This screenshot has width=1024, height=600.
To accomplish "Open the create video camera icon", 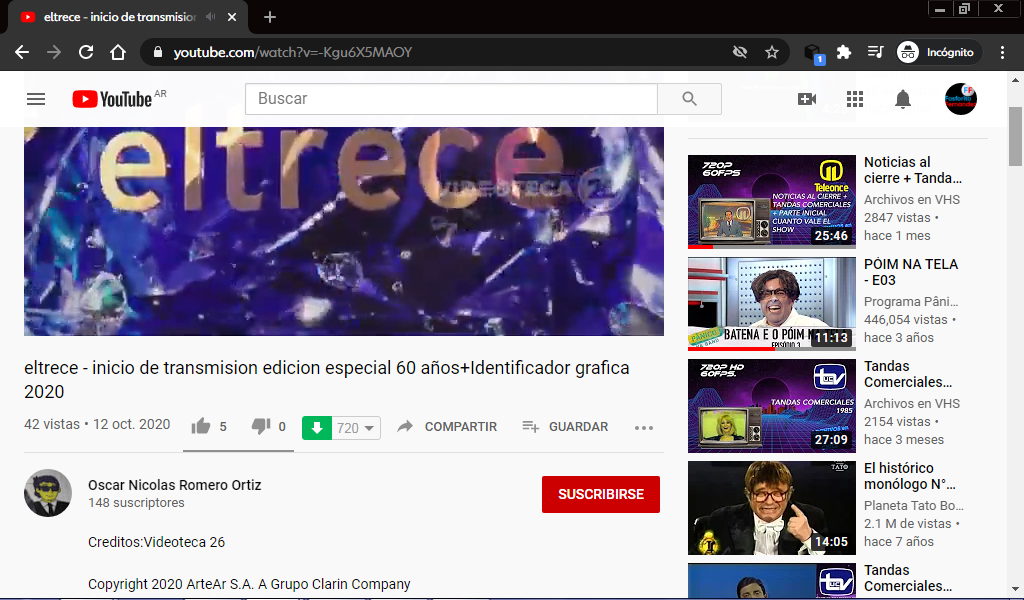I will point(807,99).
